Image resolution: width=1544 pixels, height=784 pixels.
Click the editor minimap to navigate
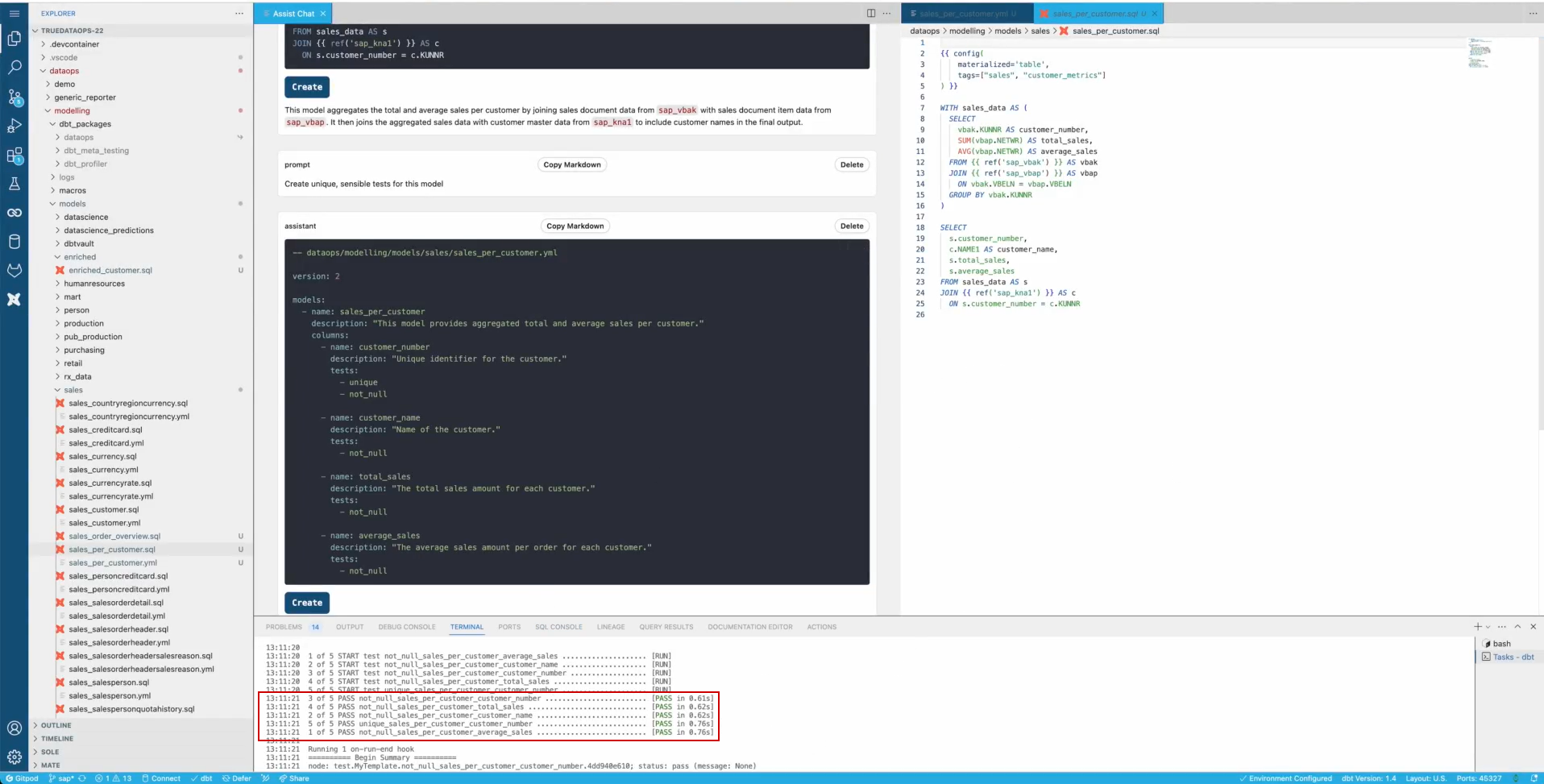1480,52
